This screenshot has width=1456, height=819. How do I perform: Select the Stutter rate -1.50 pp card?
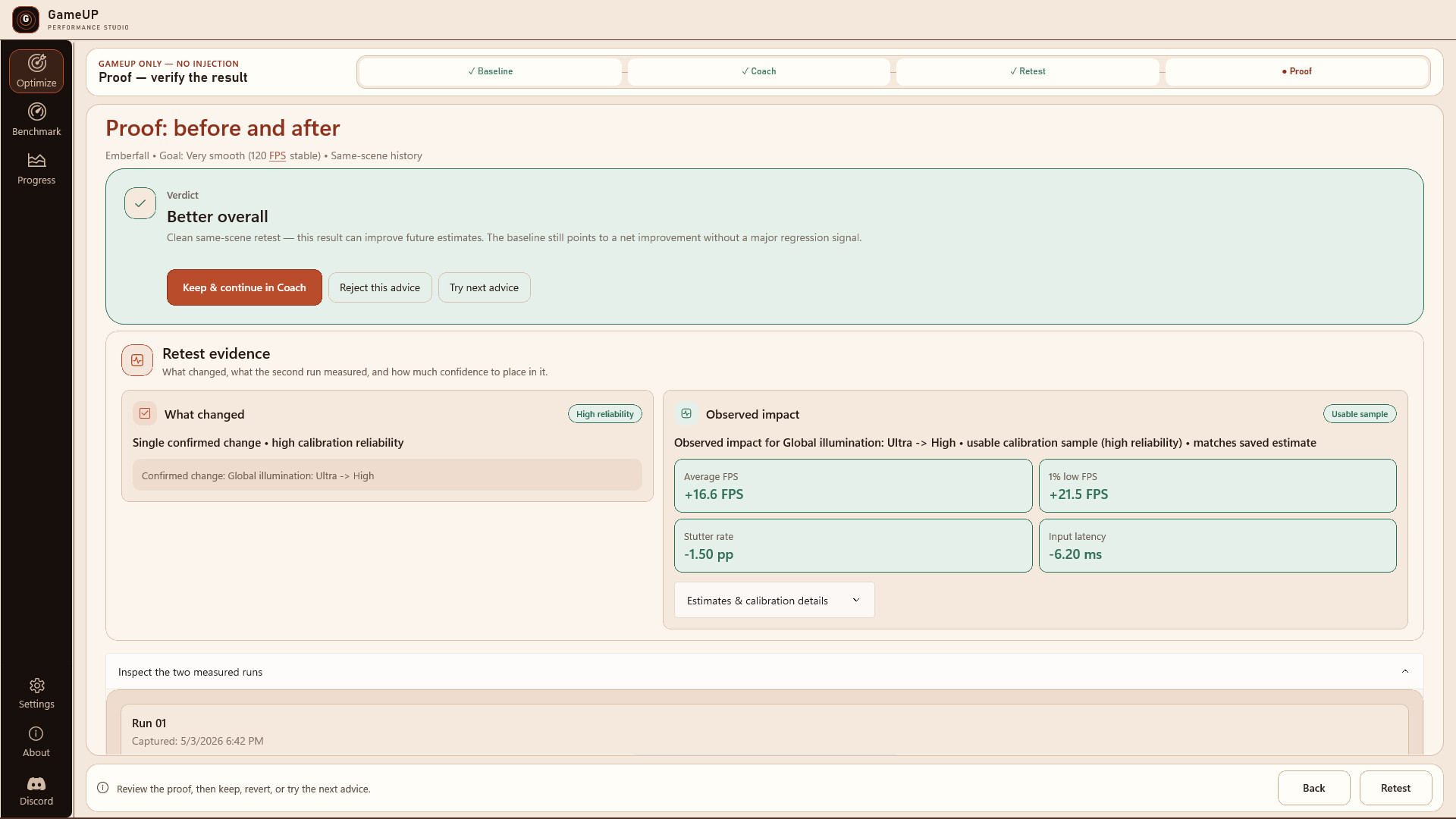pyautogui.click(x=853, y=545)
